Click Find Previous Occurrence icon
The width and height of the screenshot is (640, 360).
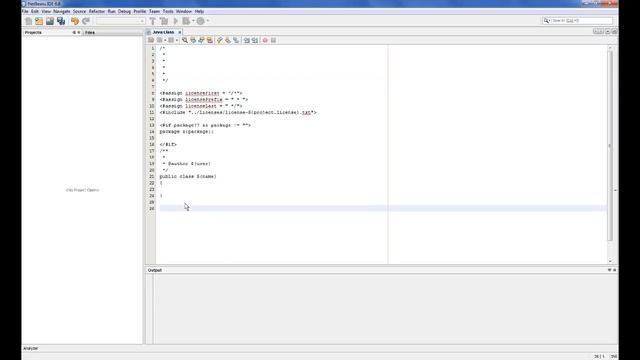point(193,40)
